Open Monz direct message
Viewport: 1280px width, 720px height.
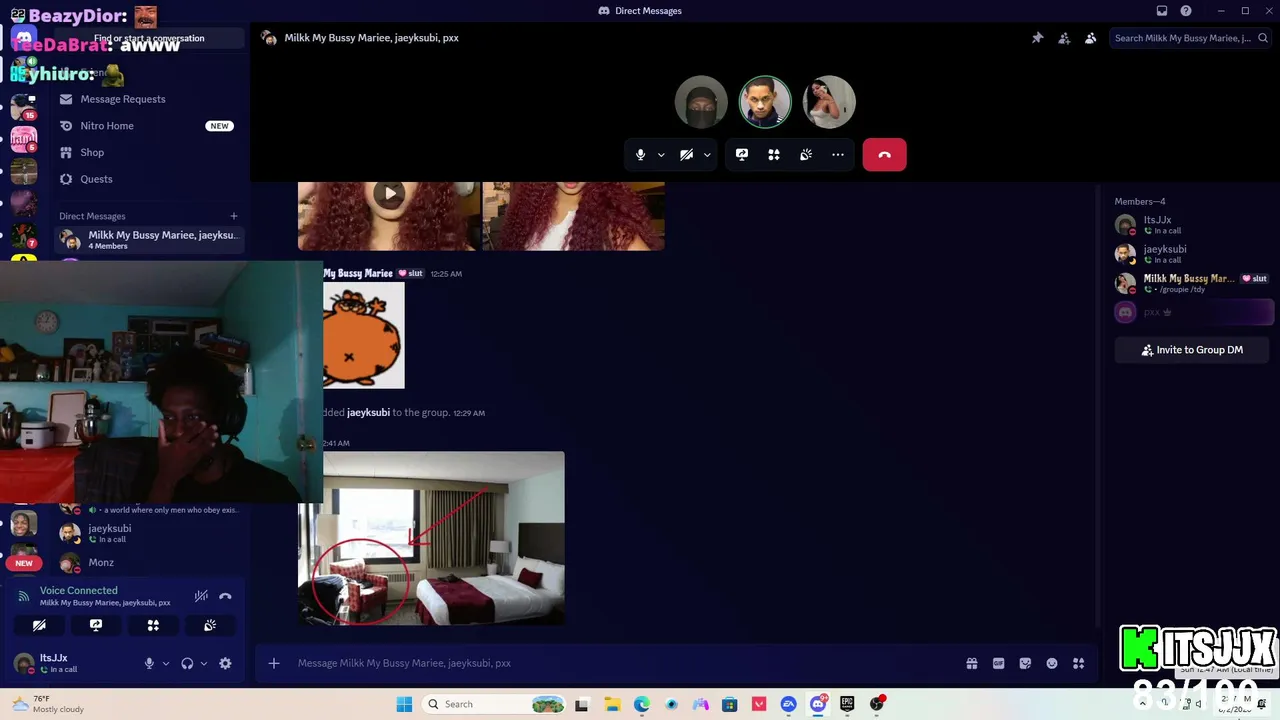click(147, 563)
